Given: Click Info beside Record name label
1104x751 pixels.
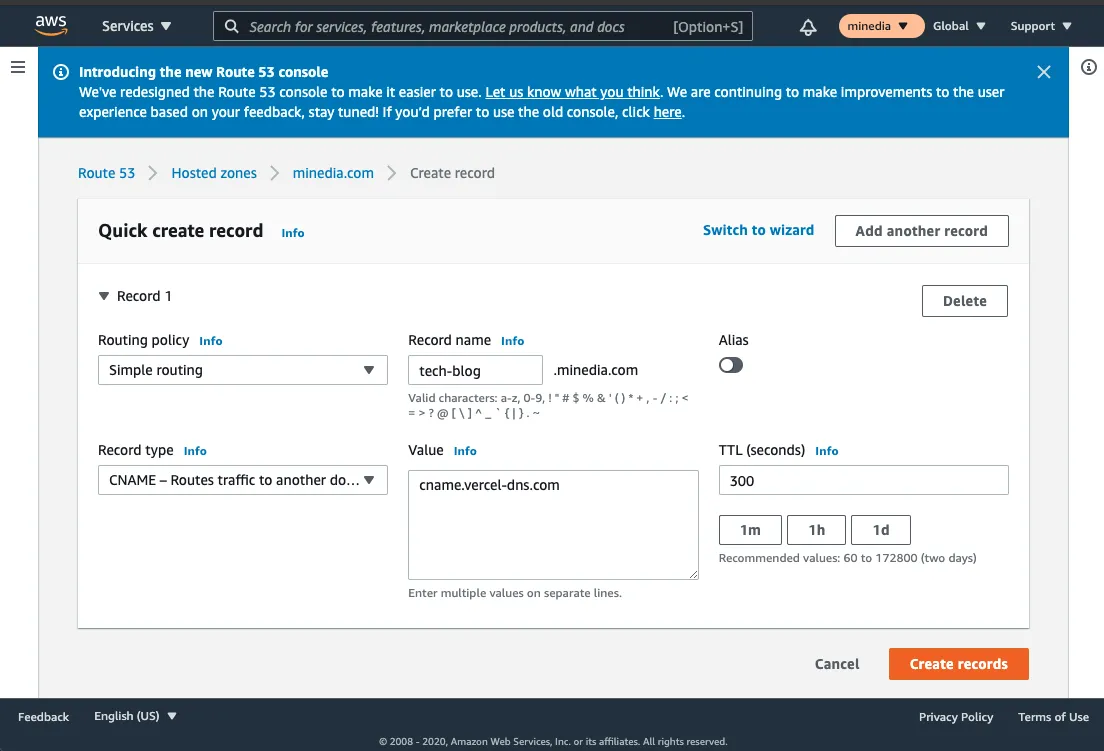Looking at the screenshot, I should 512,341.
